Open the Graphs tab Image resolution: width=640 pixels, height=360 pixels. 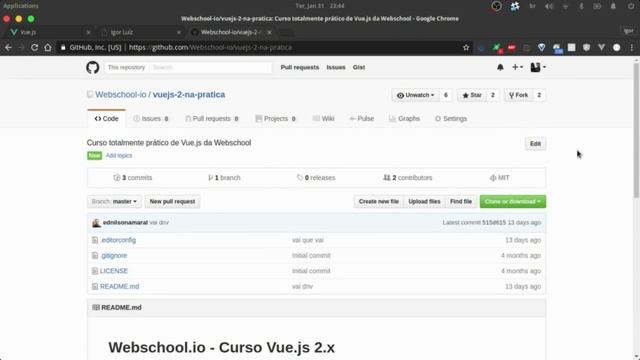[404, 119]
